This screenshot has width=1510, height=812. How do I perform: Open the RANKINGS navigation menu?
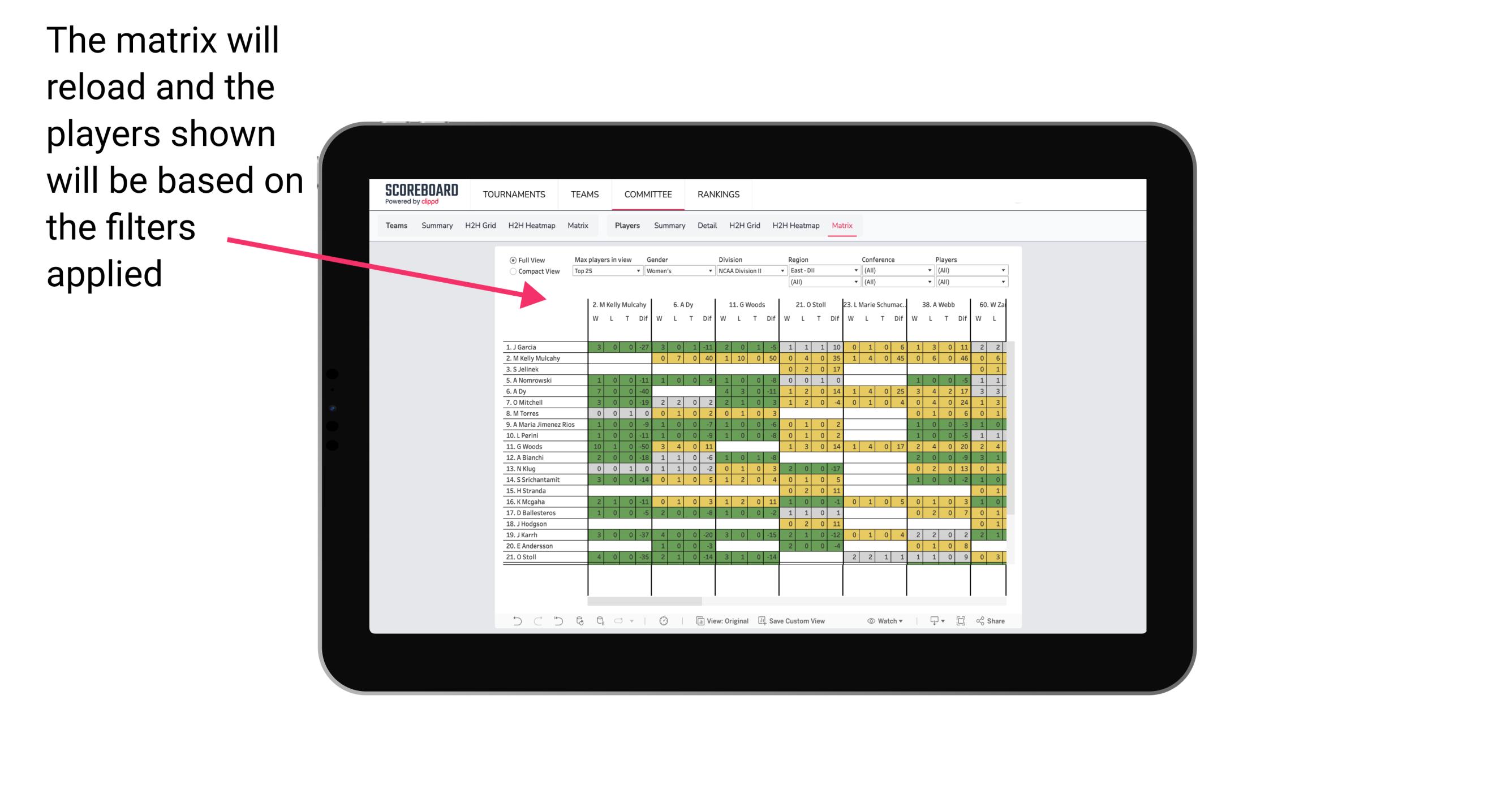pyautogui.click(x=718, y=194)
